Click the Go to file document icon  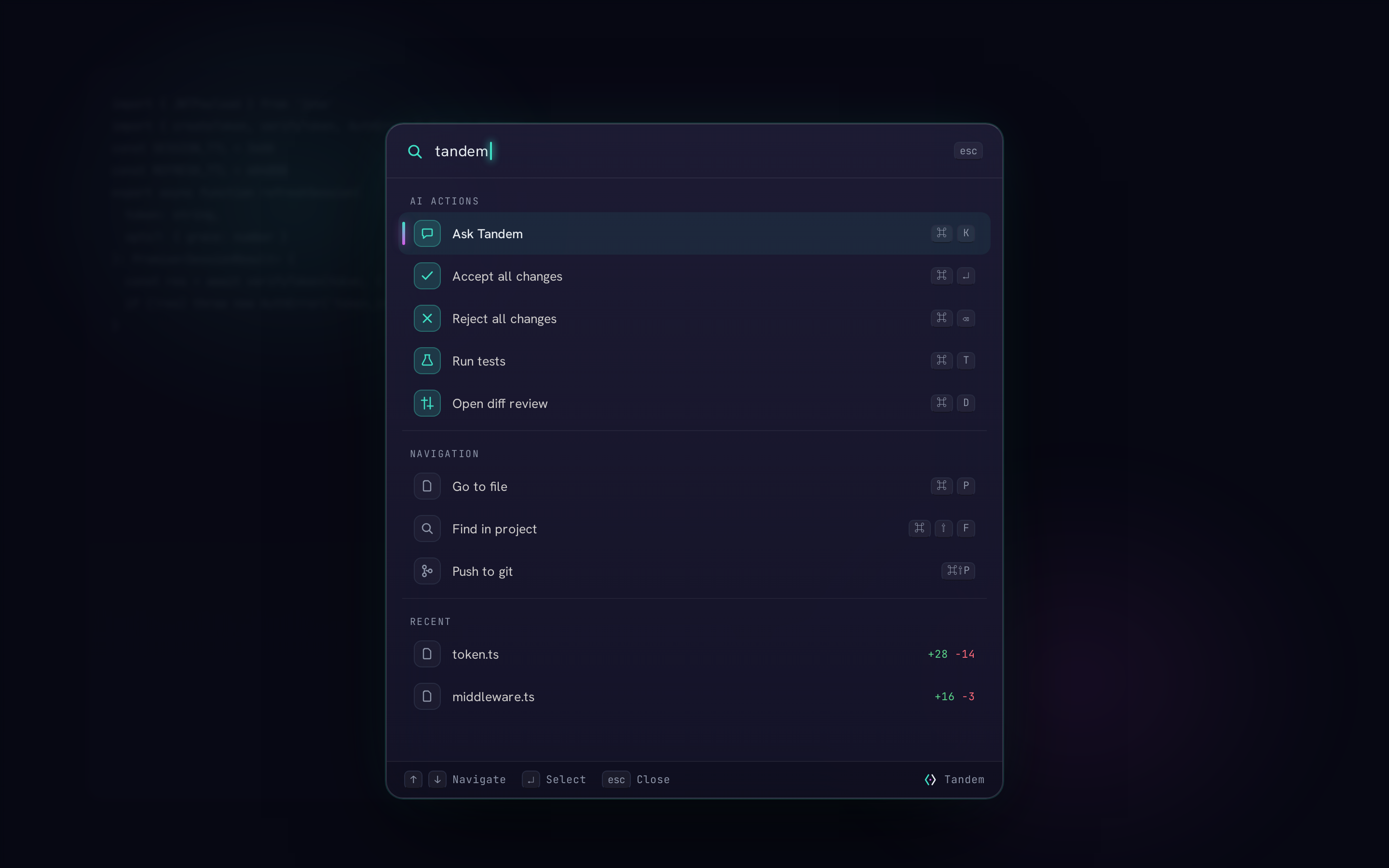[427, 486]
